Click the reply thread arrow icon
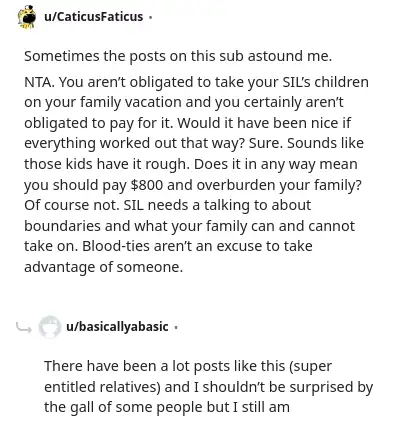This screenshot has width=400, height=443. point(24,328)
